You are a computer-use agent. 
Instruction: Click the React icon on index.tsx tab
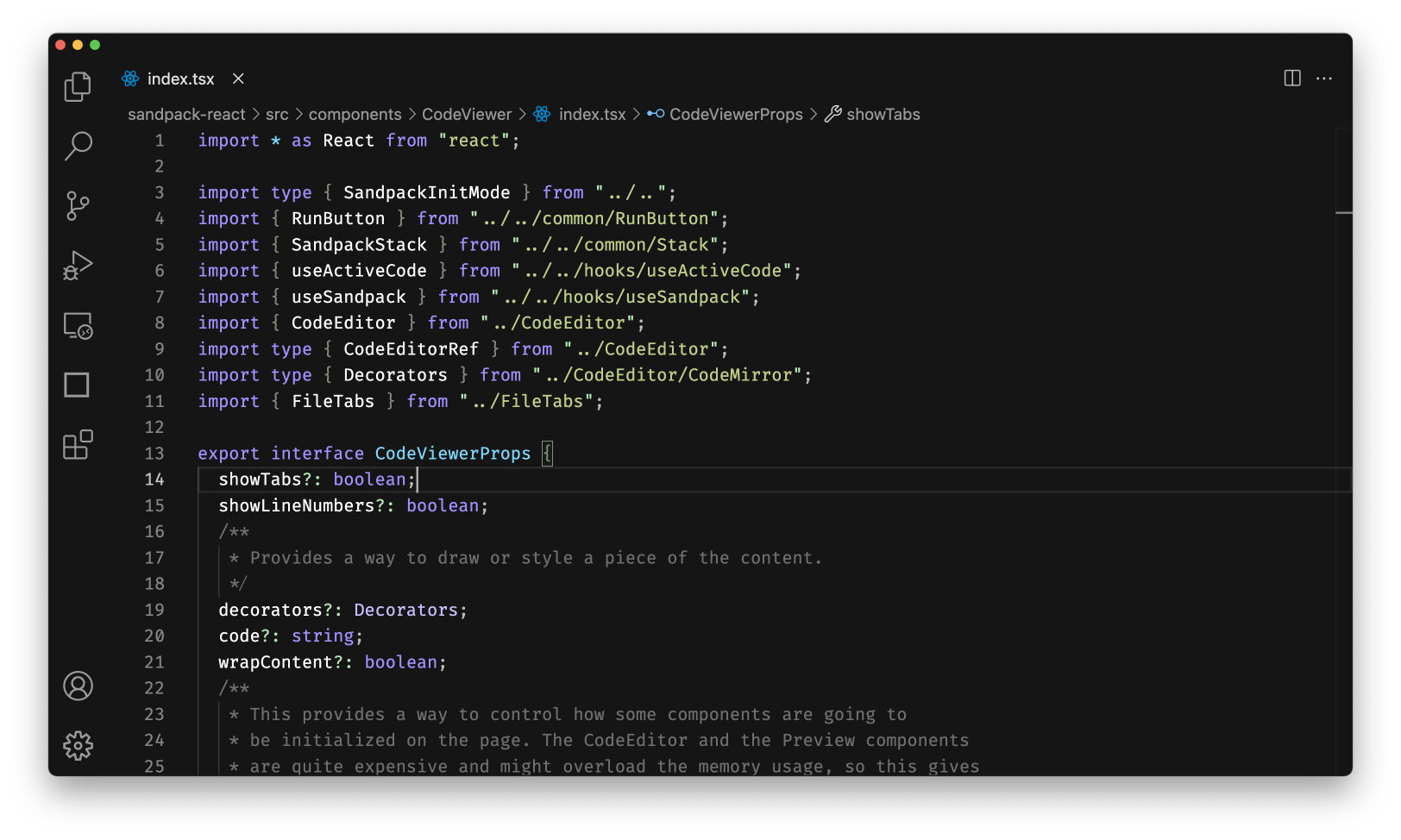(x=130, y=78)
